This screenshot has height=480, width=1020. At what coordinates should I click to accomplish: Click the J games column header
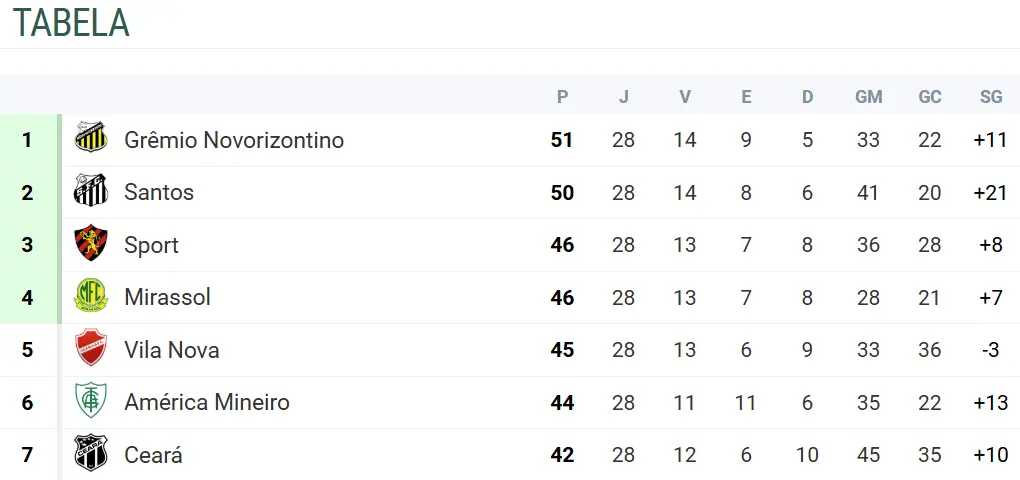(624, 97)
